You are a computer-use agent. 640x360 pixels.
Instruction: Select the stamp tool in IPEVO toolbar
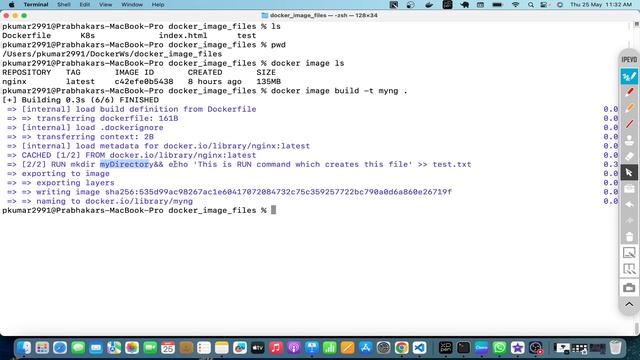click(629, 140)
